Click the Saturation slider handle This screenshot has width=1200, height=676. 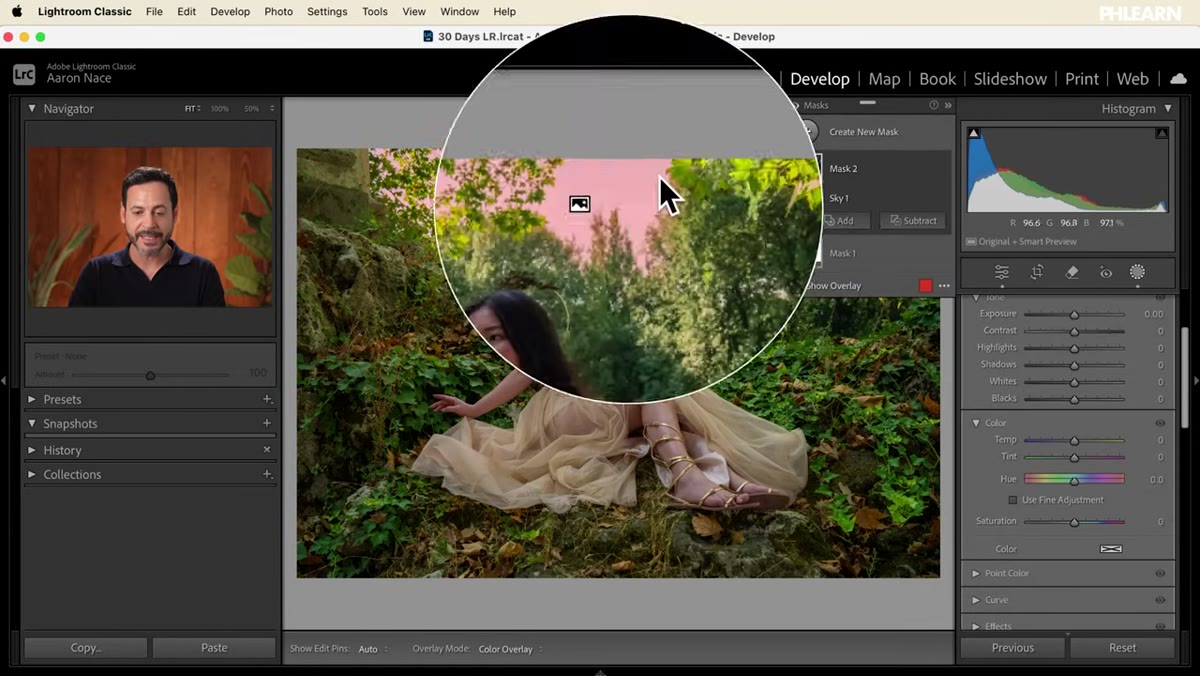1074,522
